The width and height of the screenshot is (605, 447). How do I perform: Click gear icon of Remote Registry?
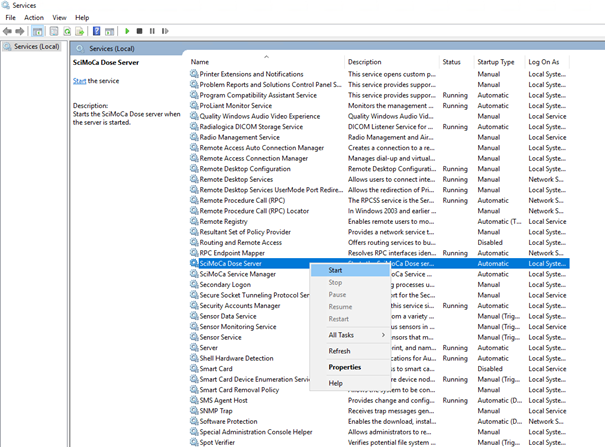tap(194, 221)
